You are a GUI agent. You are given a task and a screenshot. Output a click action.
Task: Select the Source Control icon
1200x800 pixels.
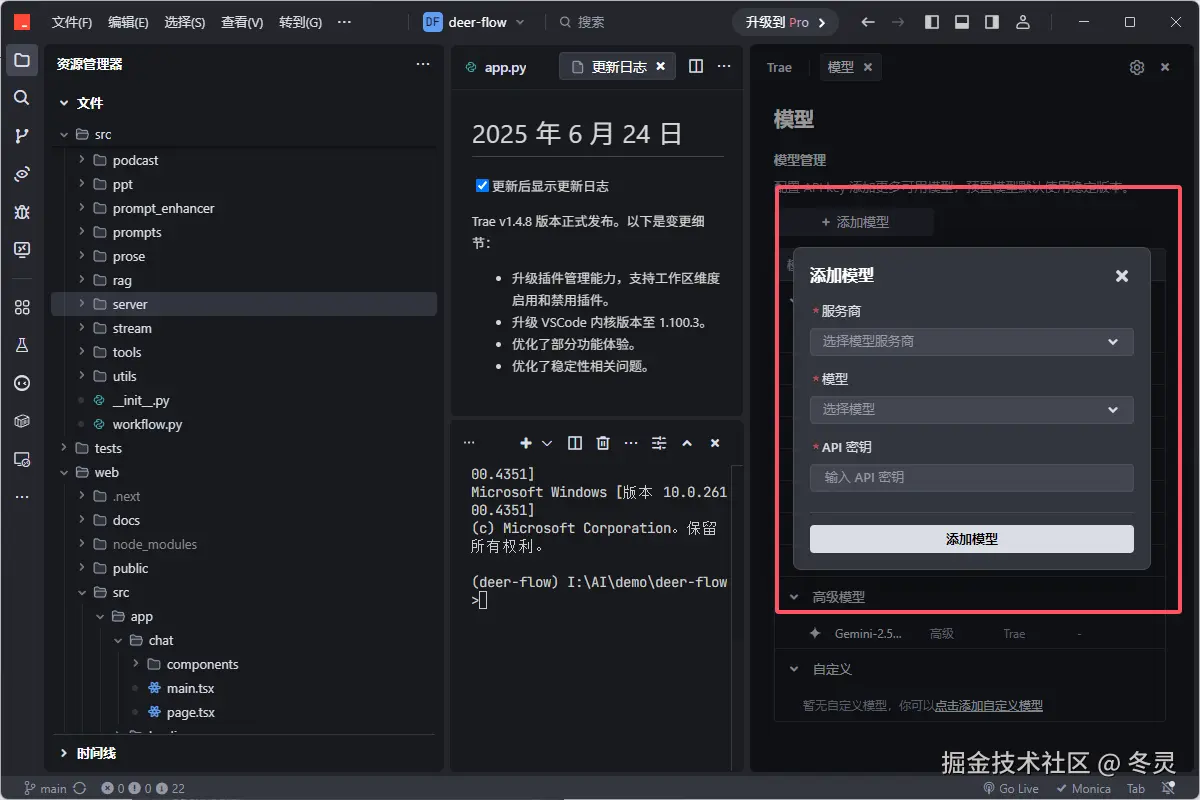point(22,136)
